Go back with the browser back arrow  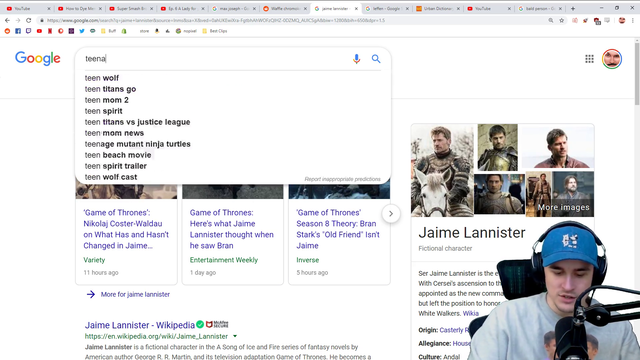pyautogui.click(x=7, y=20)
